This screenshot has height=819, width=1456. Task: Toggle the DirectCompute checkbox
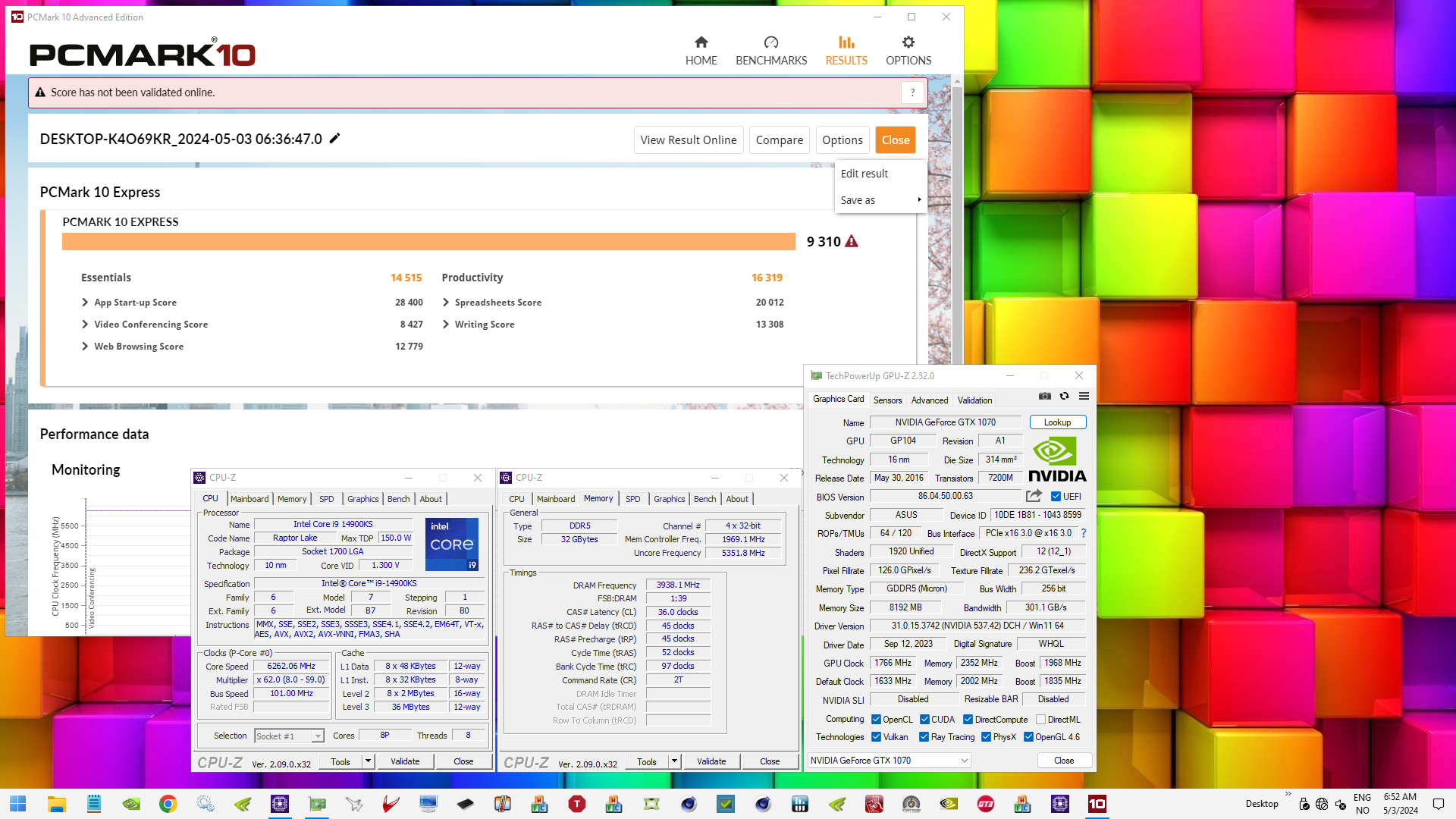coord(968,720)
